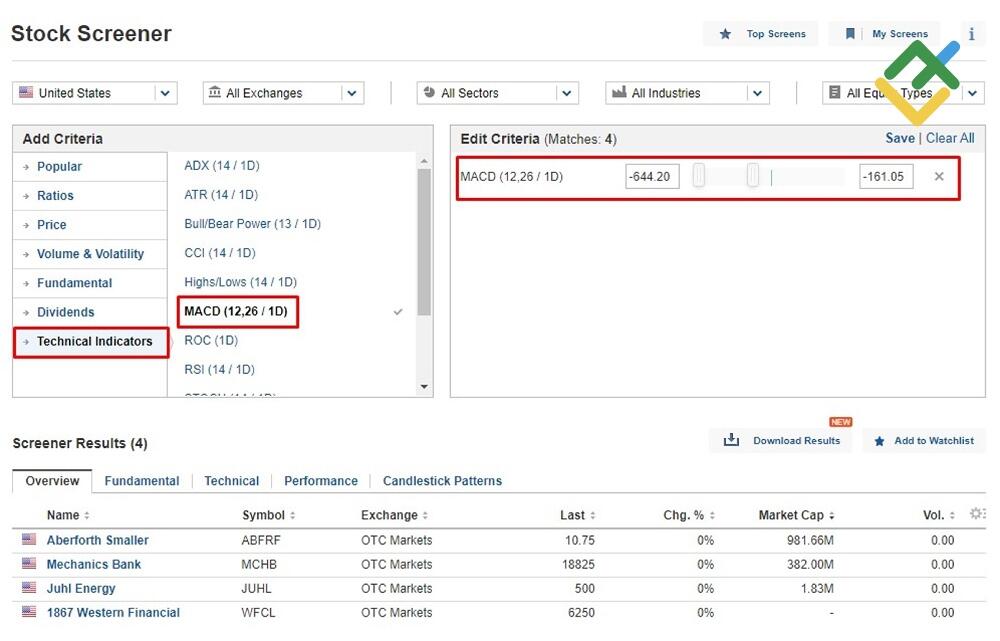Select the RSI (14 / 1D) indicator

[220, 370]
